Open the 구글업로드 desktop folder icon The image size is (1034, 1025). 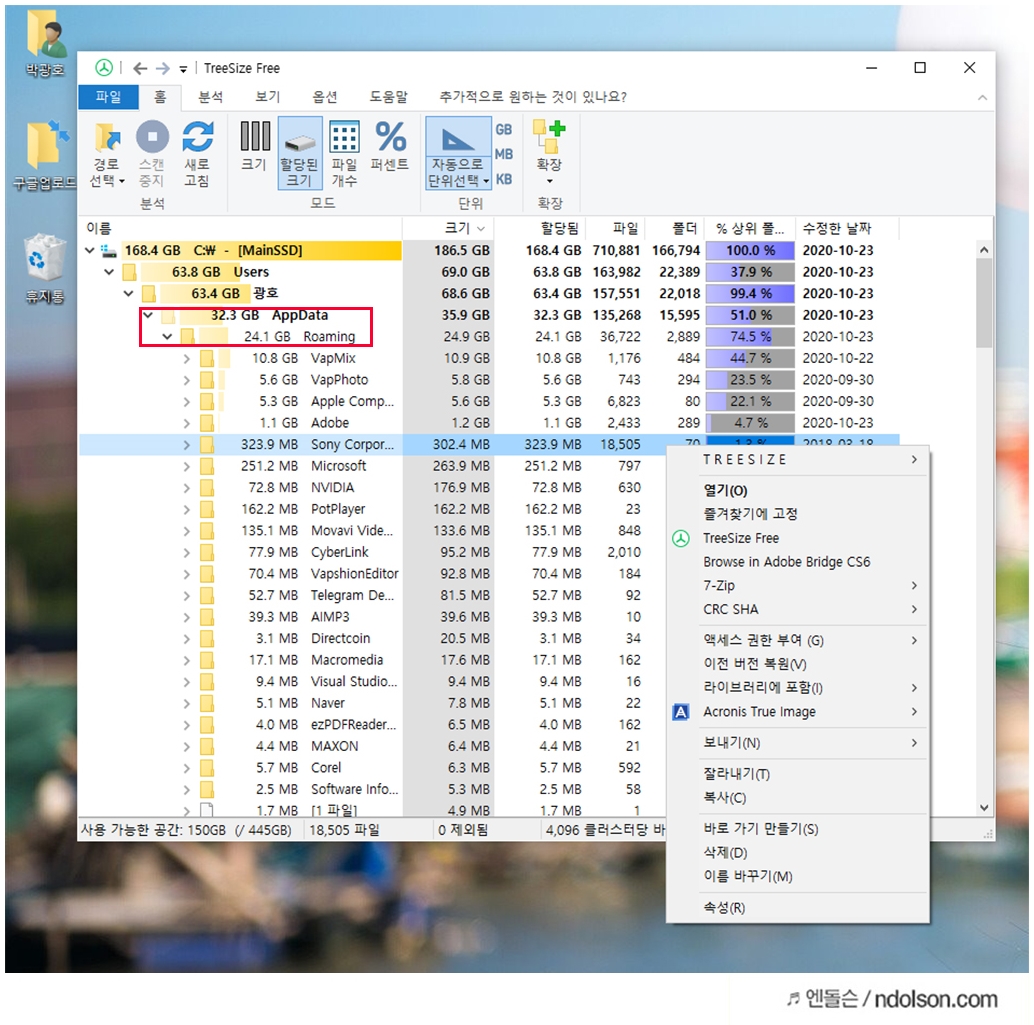coord(45,156)
